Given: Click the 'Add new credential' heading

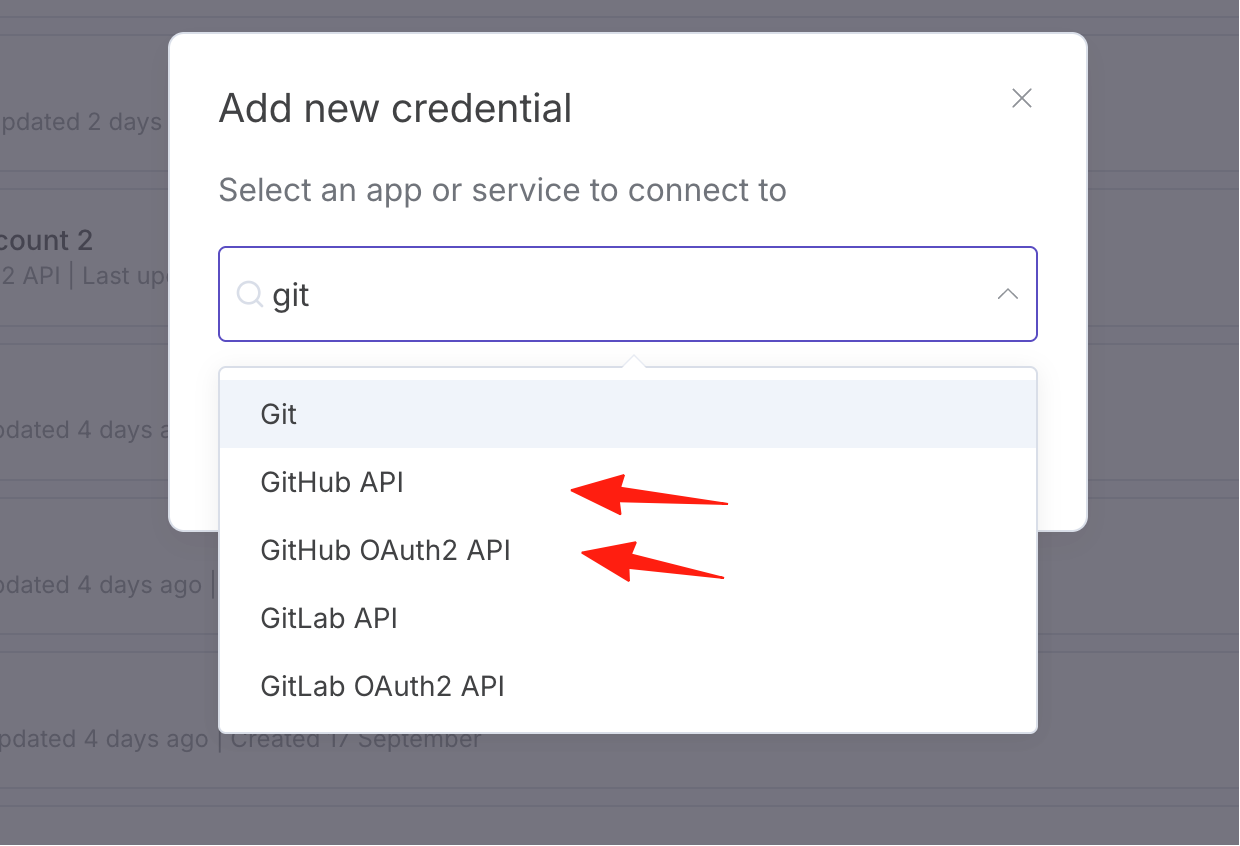Looking at the screenshot, I should [395, 108].
